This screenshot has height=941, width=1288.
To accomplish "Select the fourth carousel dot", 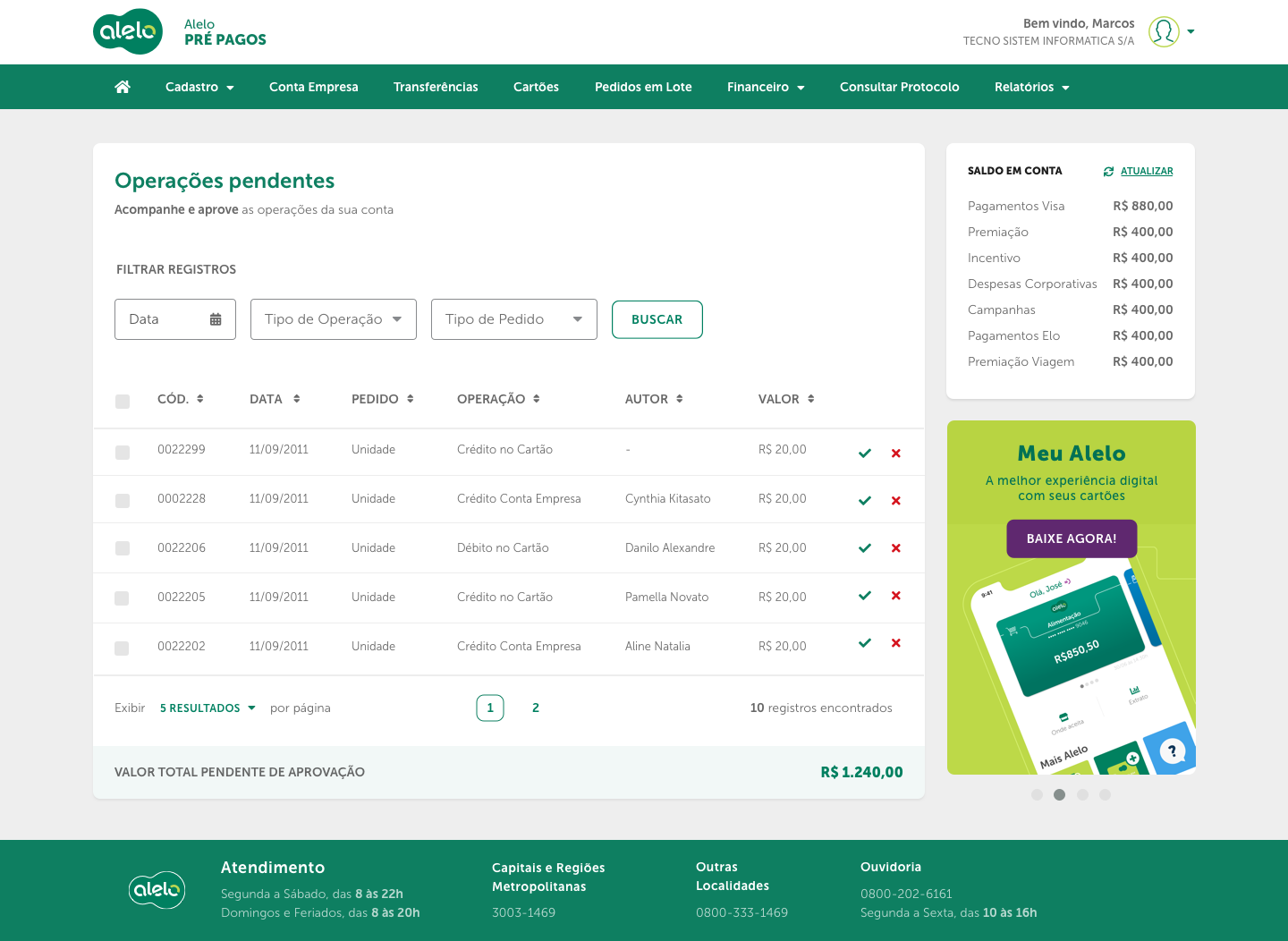I will pyautogui.click(x=1106, y=794).
